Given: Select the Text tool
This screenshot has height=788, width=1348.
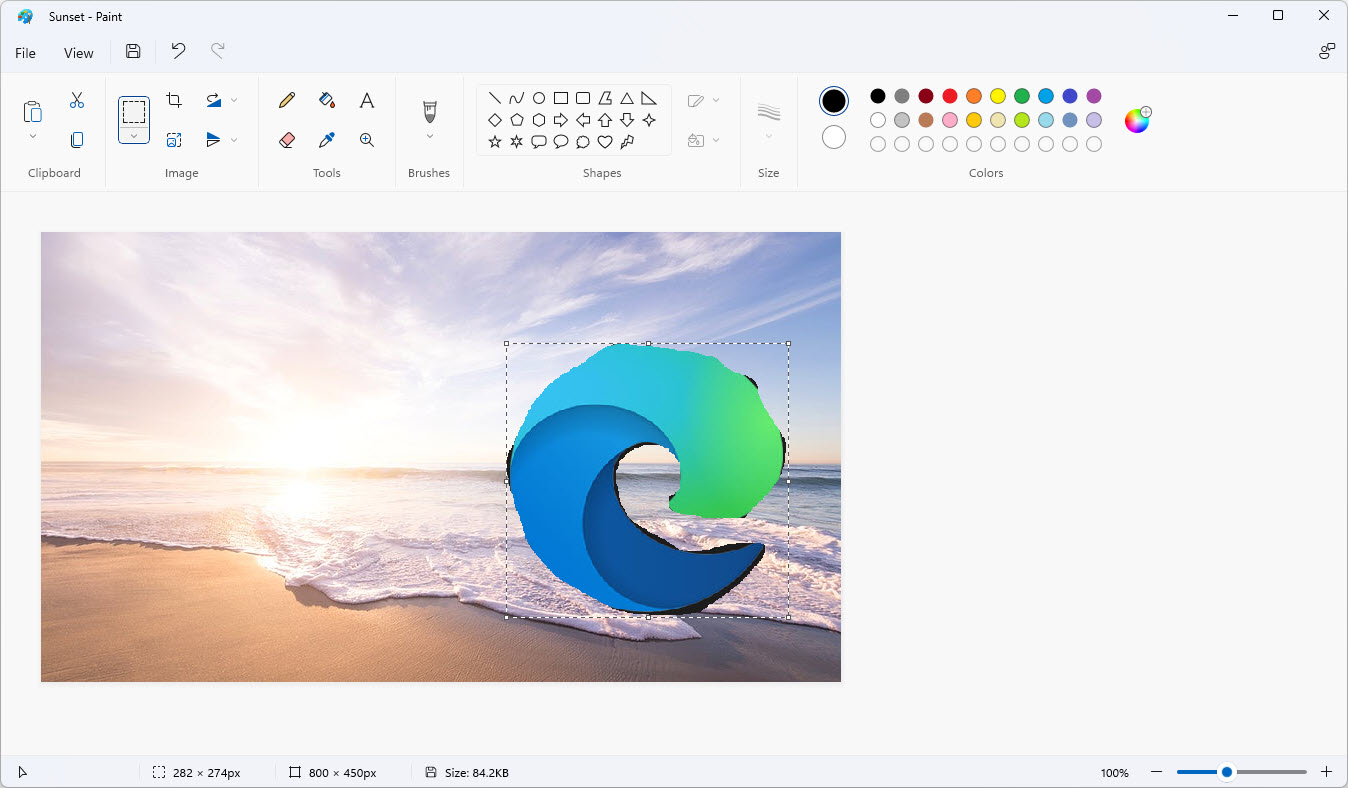Looking at the screenshot, I should tap(367, 100).
